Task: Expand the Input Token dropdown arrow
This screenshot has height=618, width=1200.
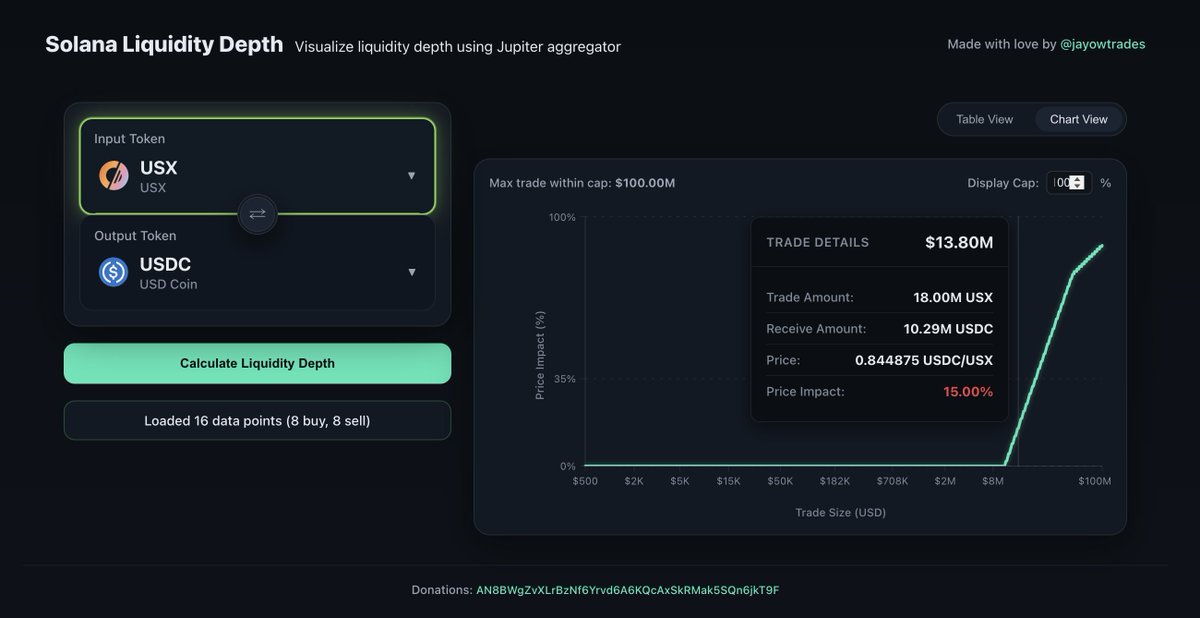Action: (411, 176)
